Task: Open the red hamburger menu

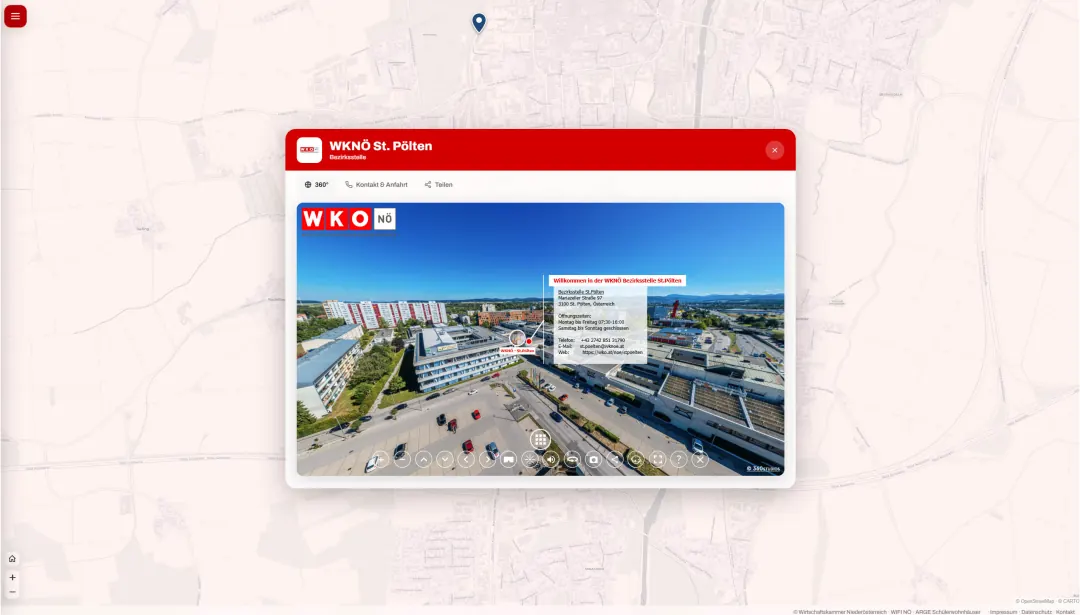Action: [15, 16]
